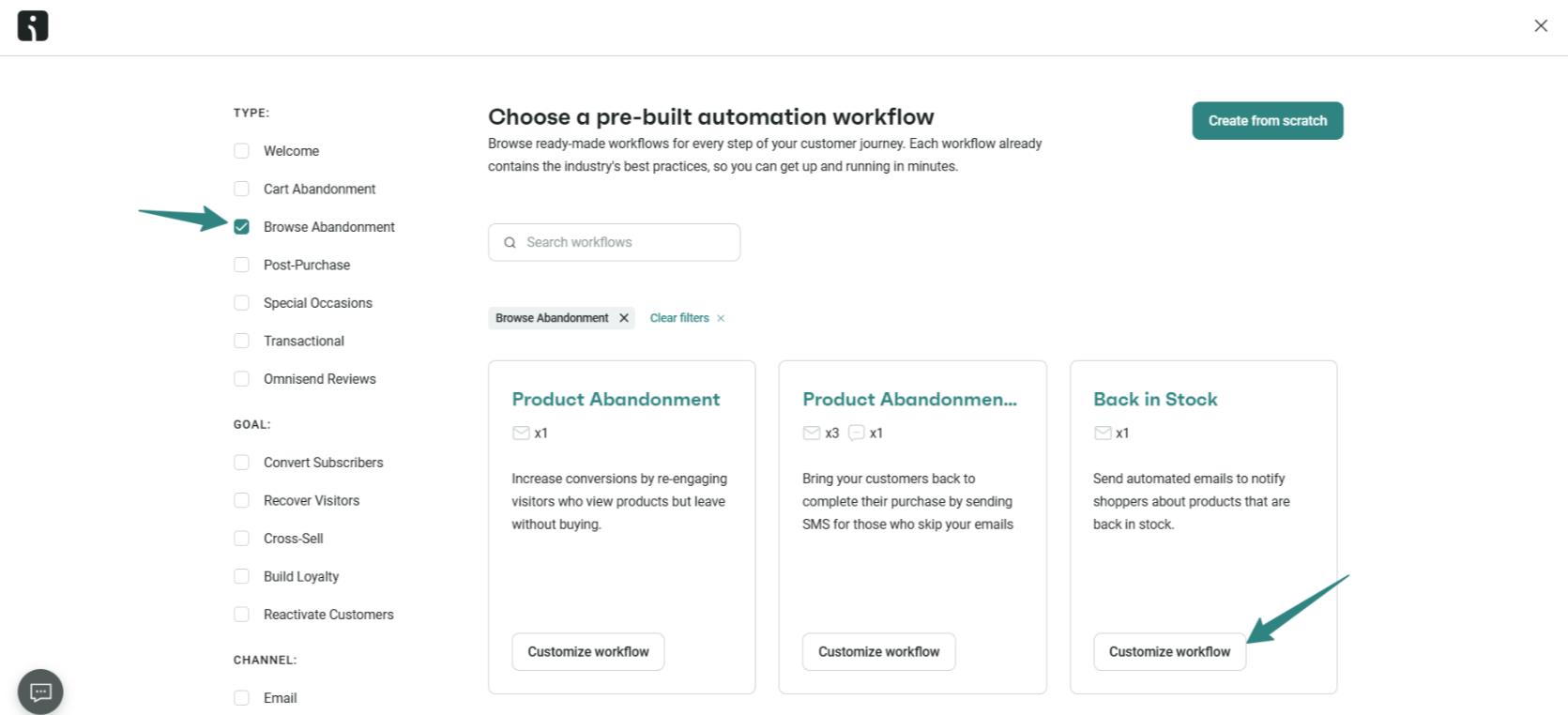The height and width of the screenshot is (715, 1568).
Task: Click the SMS icon on the second Product Abandonment card
Action: (856, 433)
